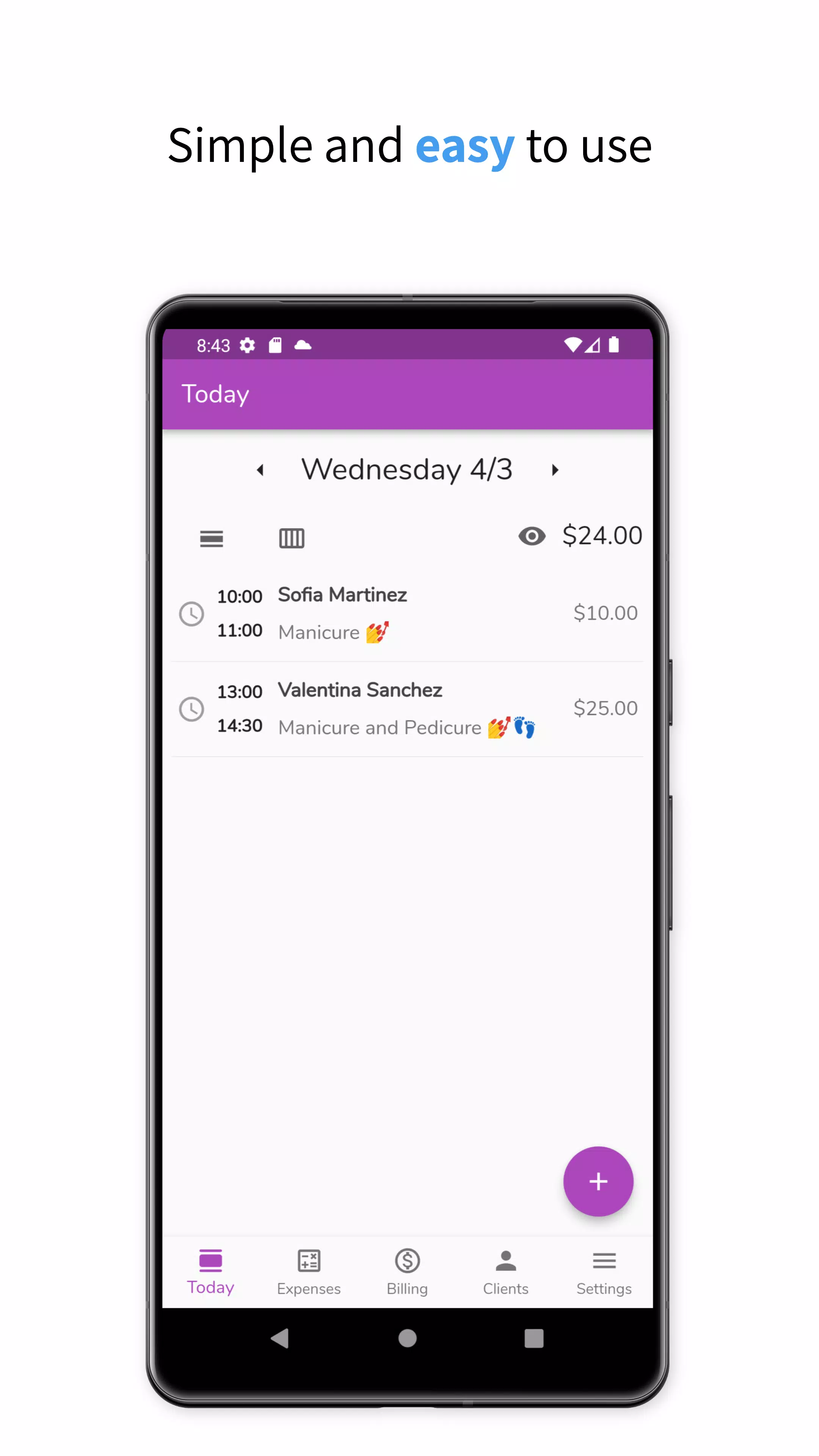The width and height of the screenshot is (819, 1456).
Task: Add new appointment with plus button
Action: point(598,1182)
